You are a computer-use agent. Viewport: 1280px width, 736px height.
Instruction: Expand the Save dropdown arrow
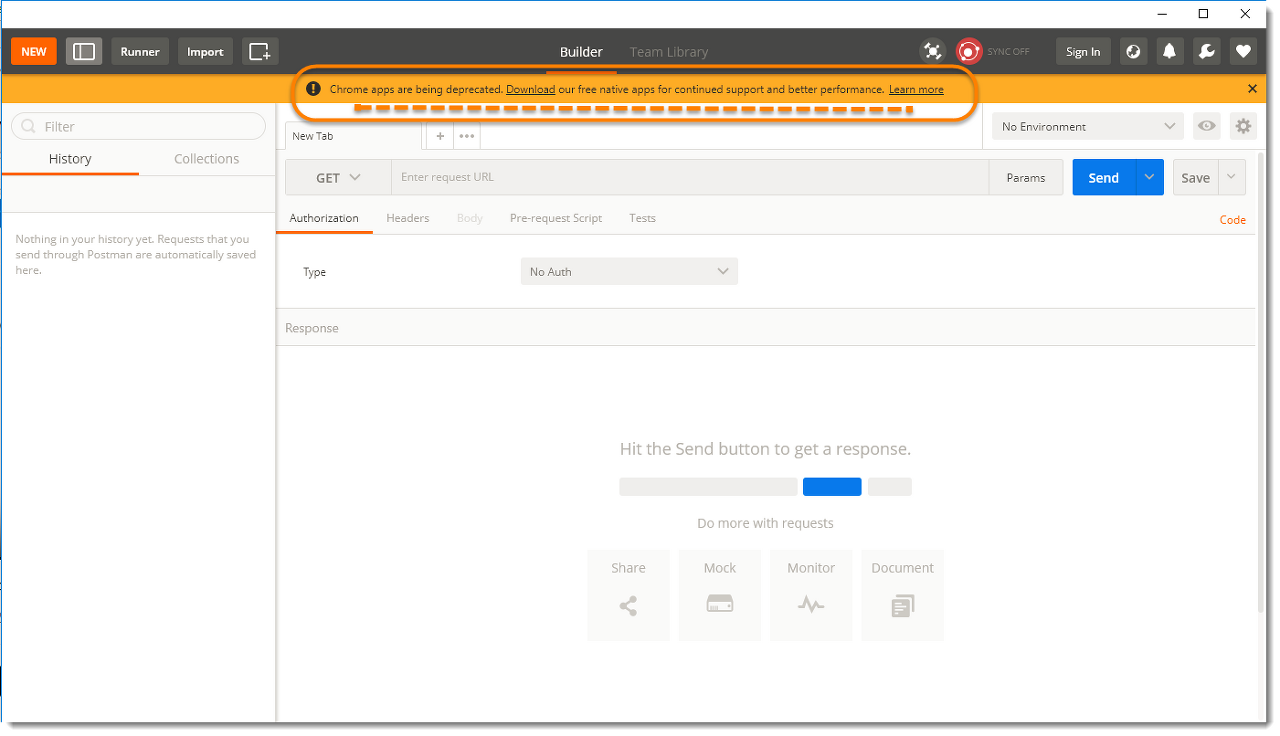1232,178
